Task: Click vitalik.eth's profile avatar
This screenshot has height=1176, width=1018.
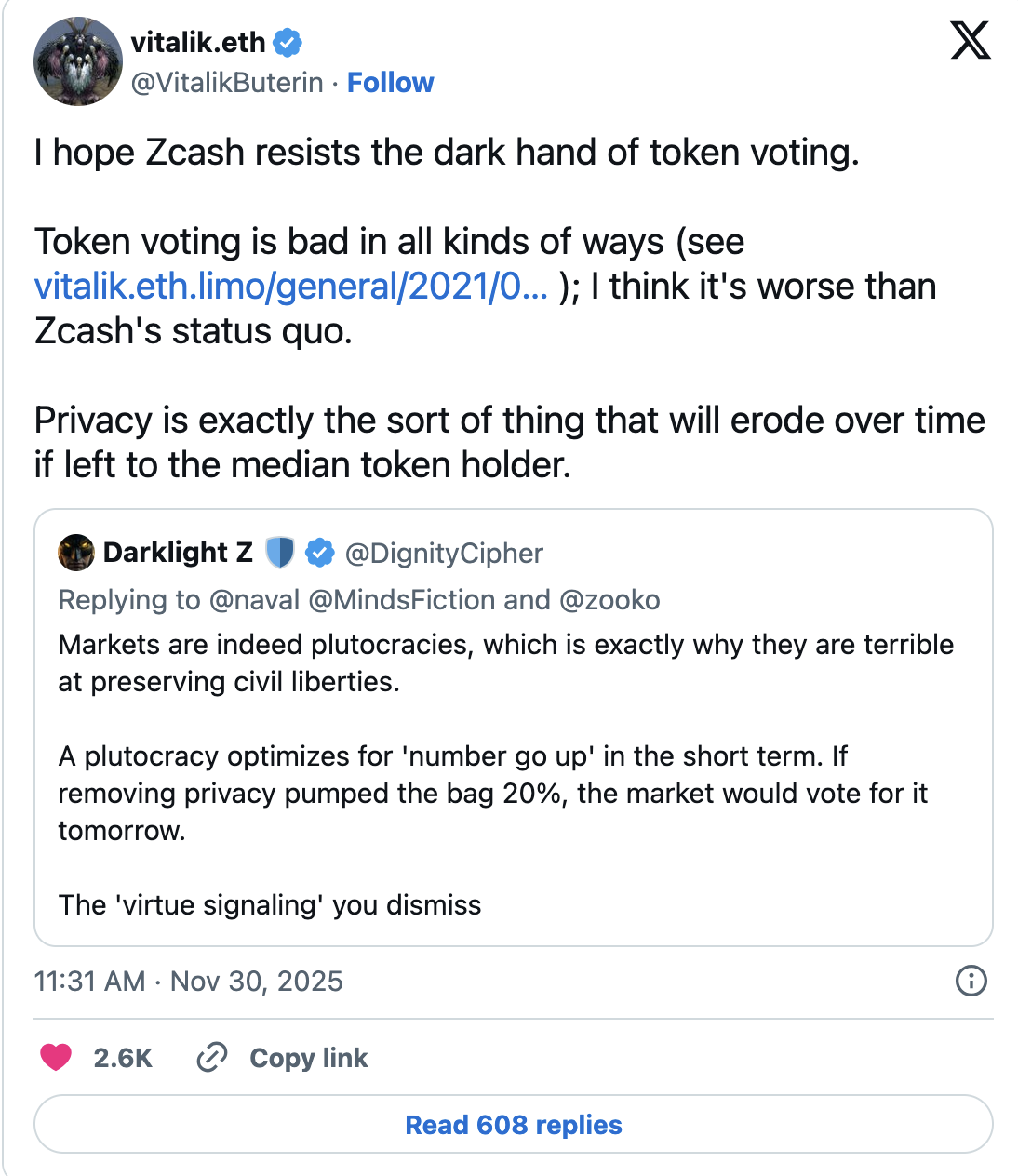Action: pyautogui.click(x=78, y=62)
